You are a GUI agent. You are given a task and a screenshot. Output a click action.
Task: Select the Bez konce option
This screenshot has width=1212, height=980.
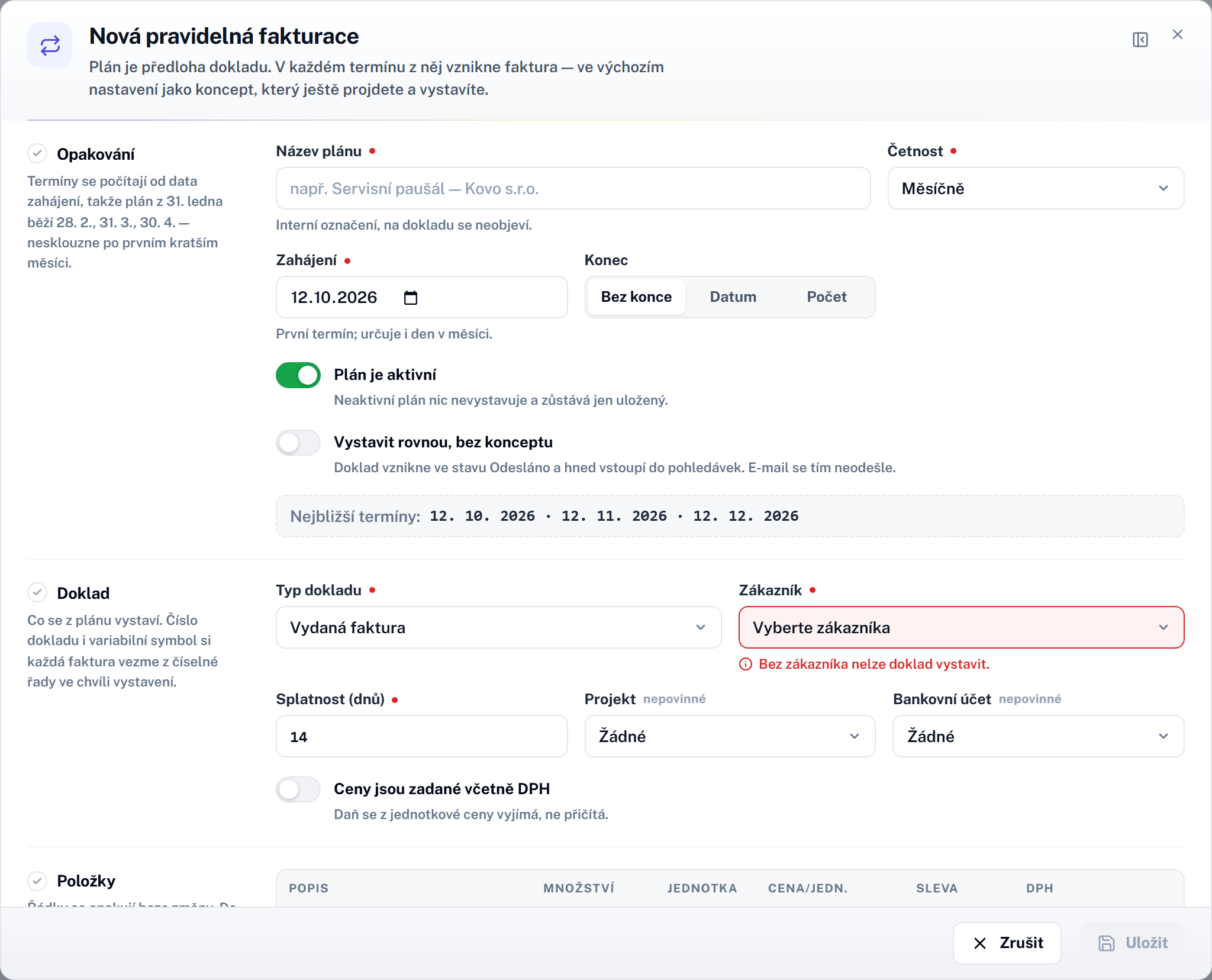(x=636, y=297)
